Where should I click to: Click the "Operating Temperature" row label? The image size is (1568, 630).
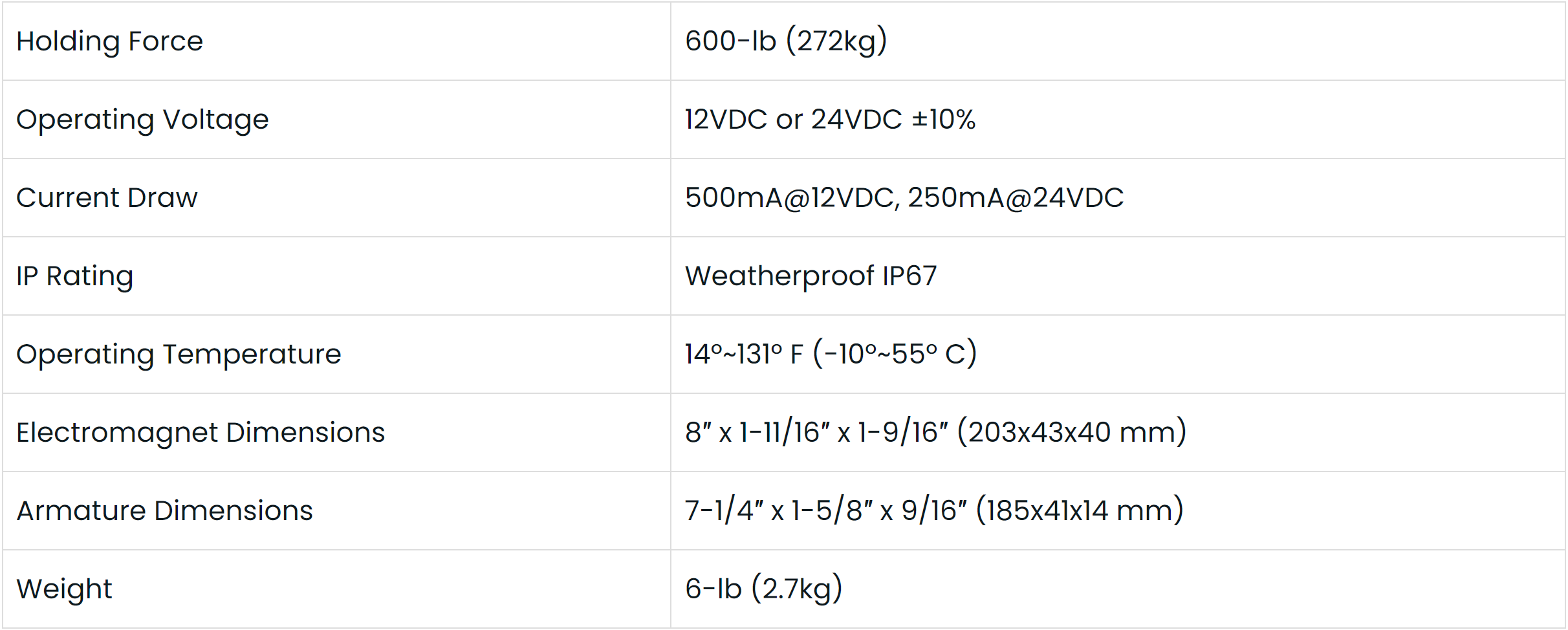179,354
